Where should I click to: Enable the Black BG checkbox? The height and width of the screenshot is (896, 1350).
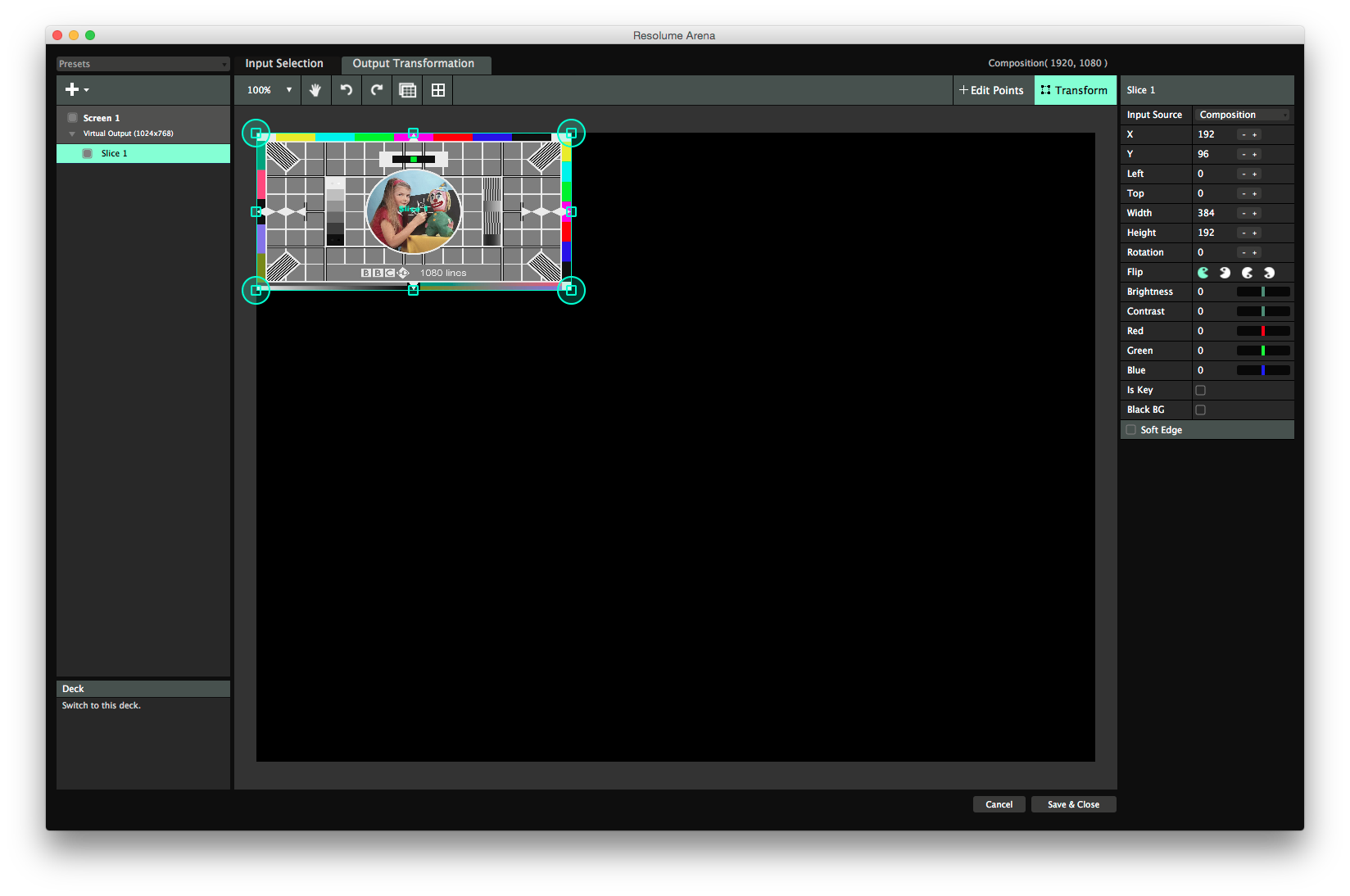click(x=1201, y=410)
